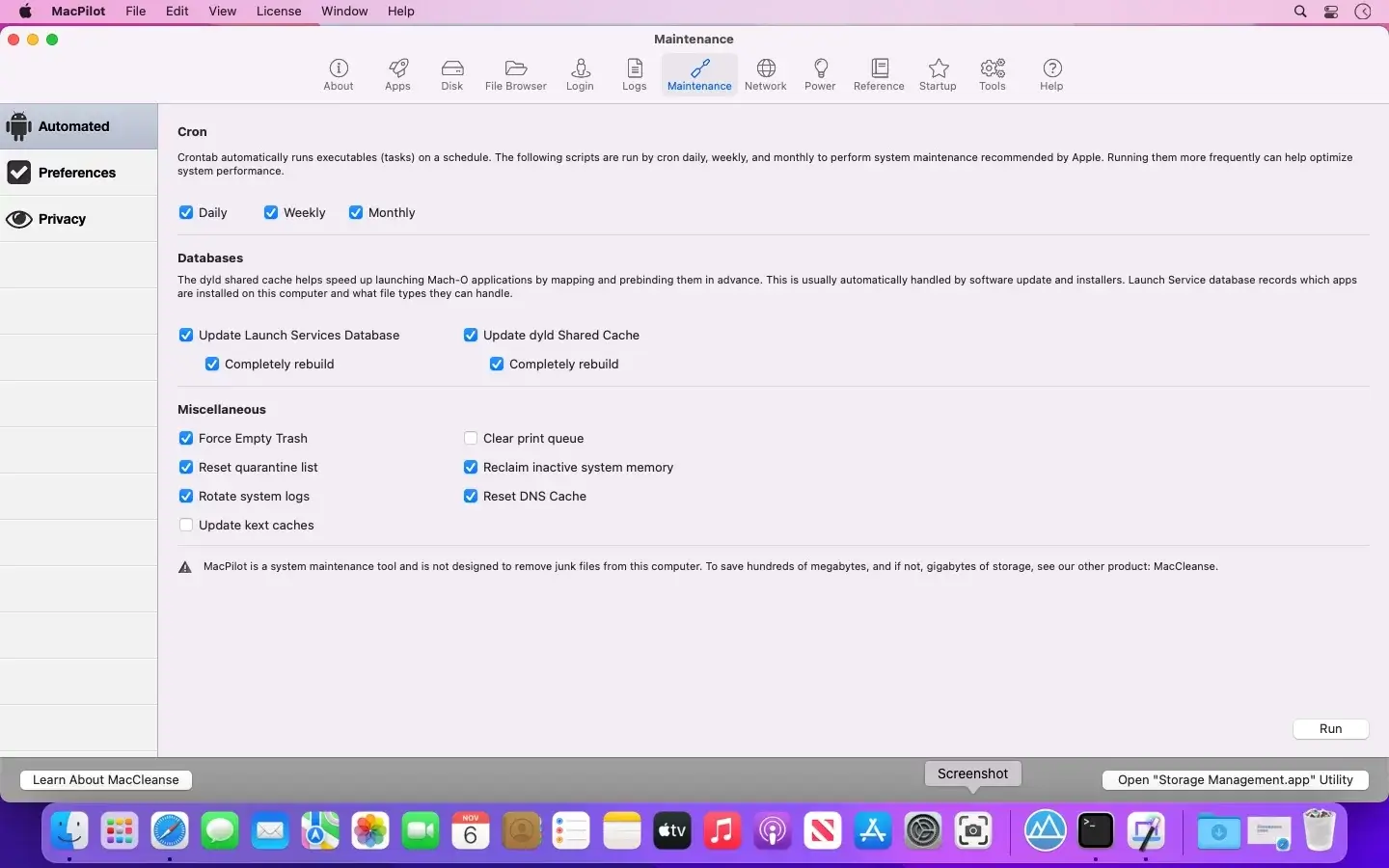Open the License menu
Screen dimensions: 1389x868
279,12
